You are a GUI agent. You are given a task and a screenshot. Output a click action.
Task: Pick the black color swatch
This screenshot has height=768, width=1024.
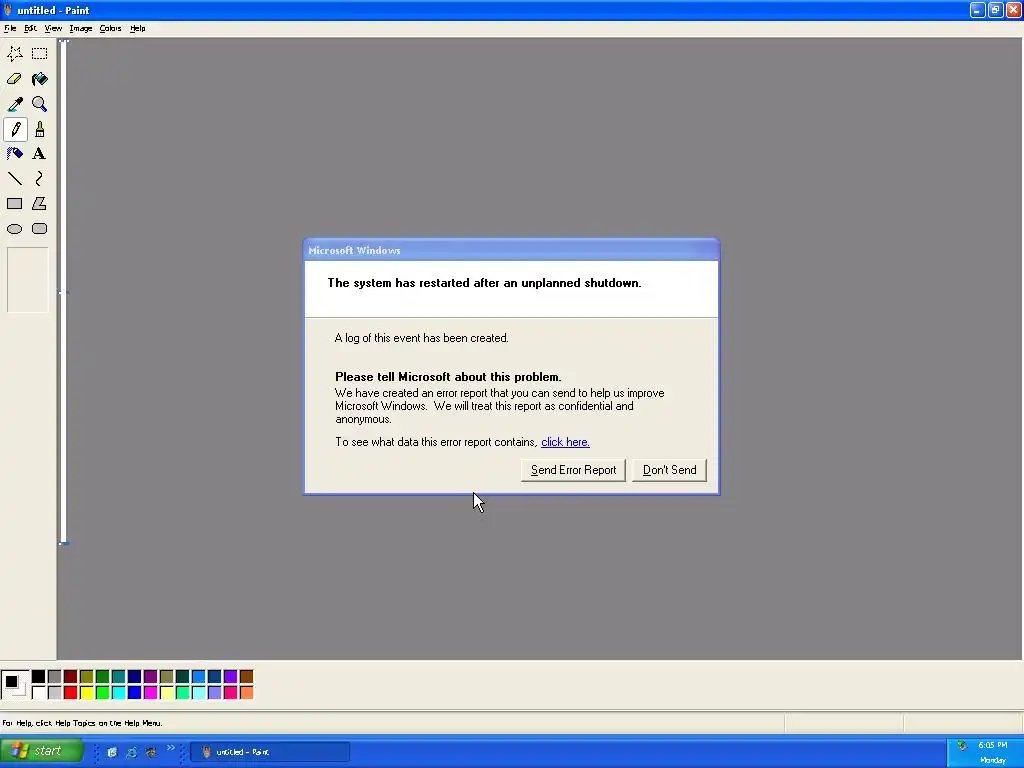39,677
